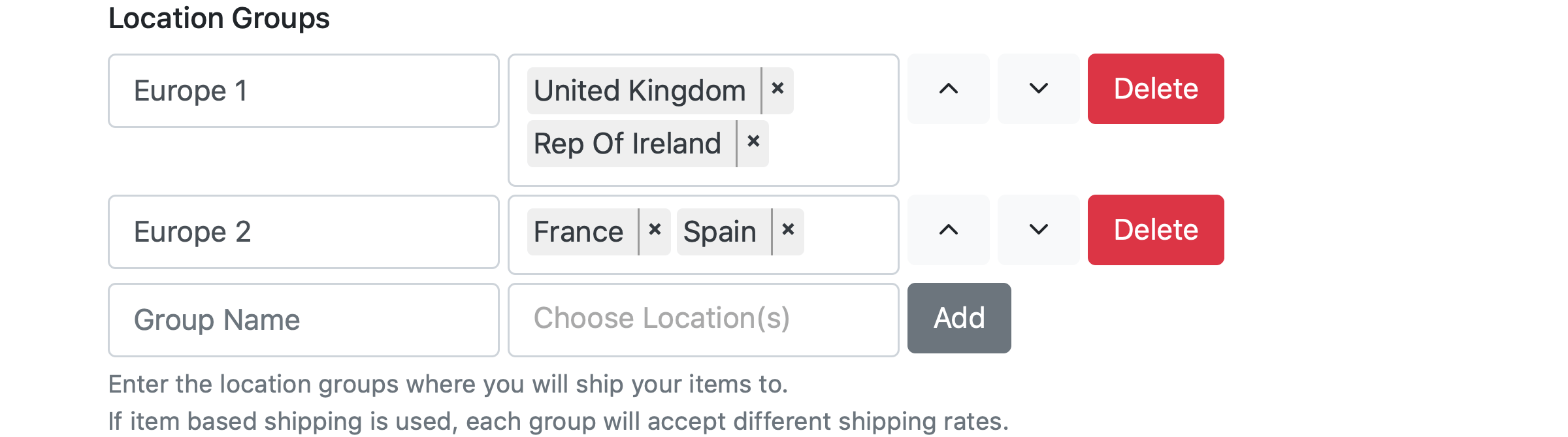Screen dimensions: 1568x437
Task: Click the France tag label
Action: click(x=579, y=232)
